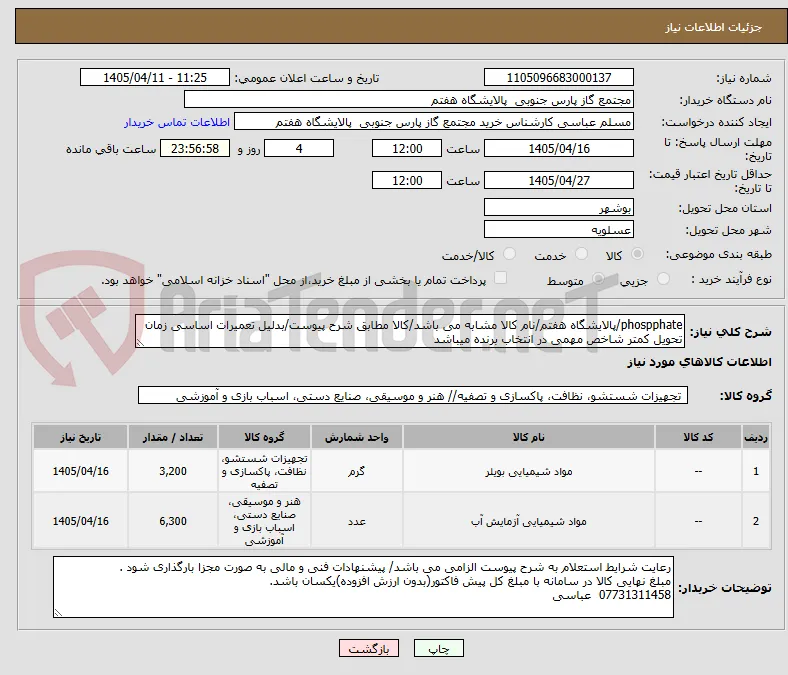788x675 pixels.
Task: Click the goods group field تجهیزات شستشو
Action: (413, 396)
